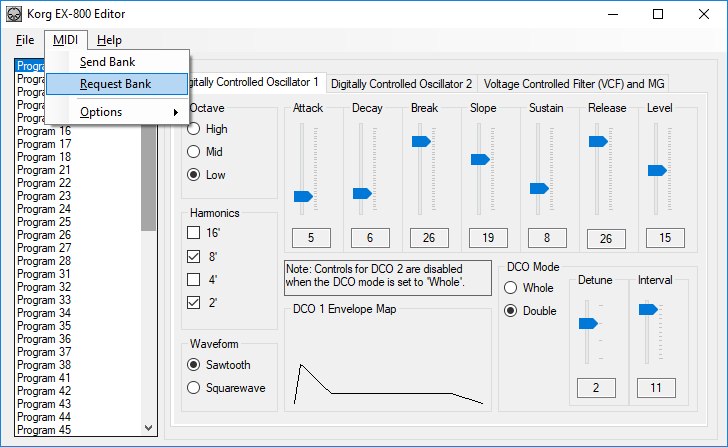Click the Attack value box showing 5
This screenshot has width=728, height=447.
[x=311, y=238]
